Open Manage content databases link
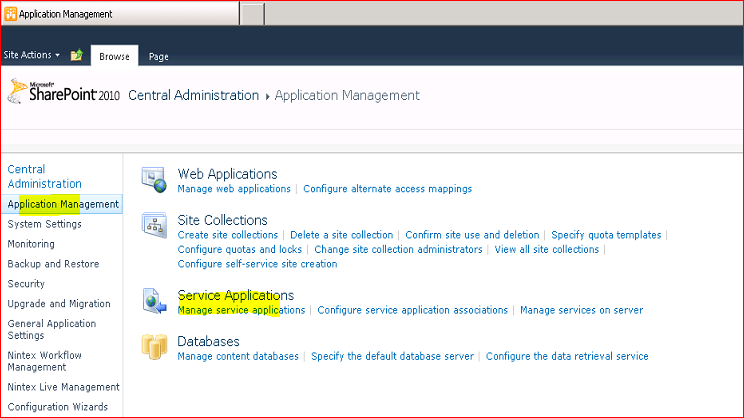 coord(238,356)
